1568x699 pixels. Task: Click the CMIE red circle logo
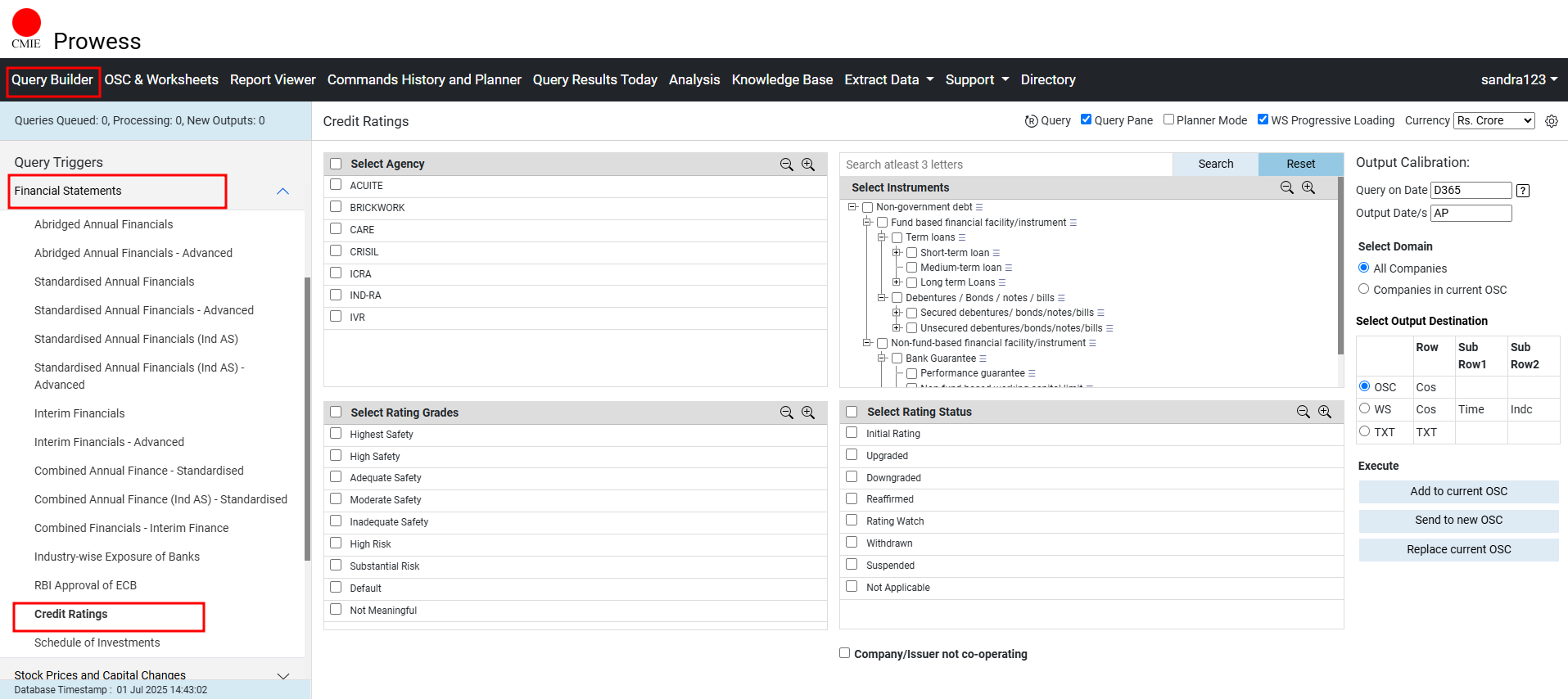pyautogui.click(x=26, y=25)
